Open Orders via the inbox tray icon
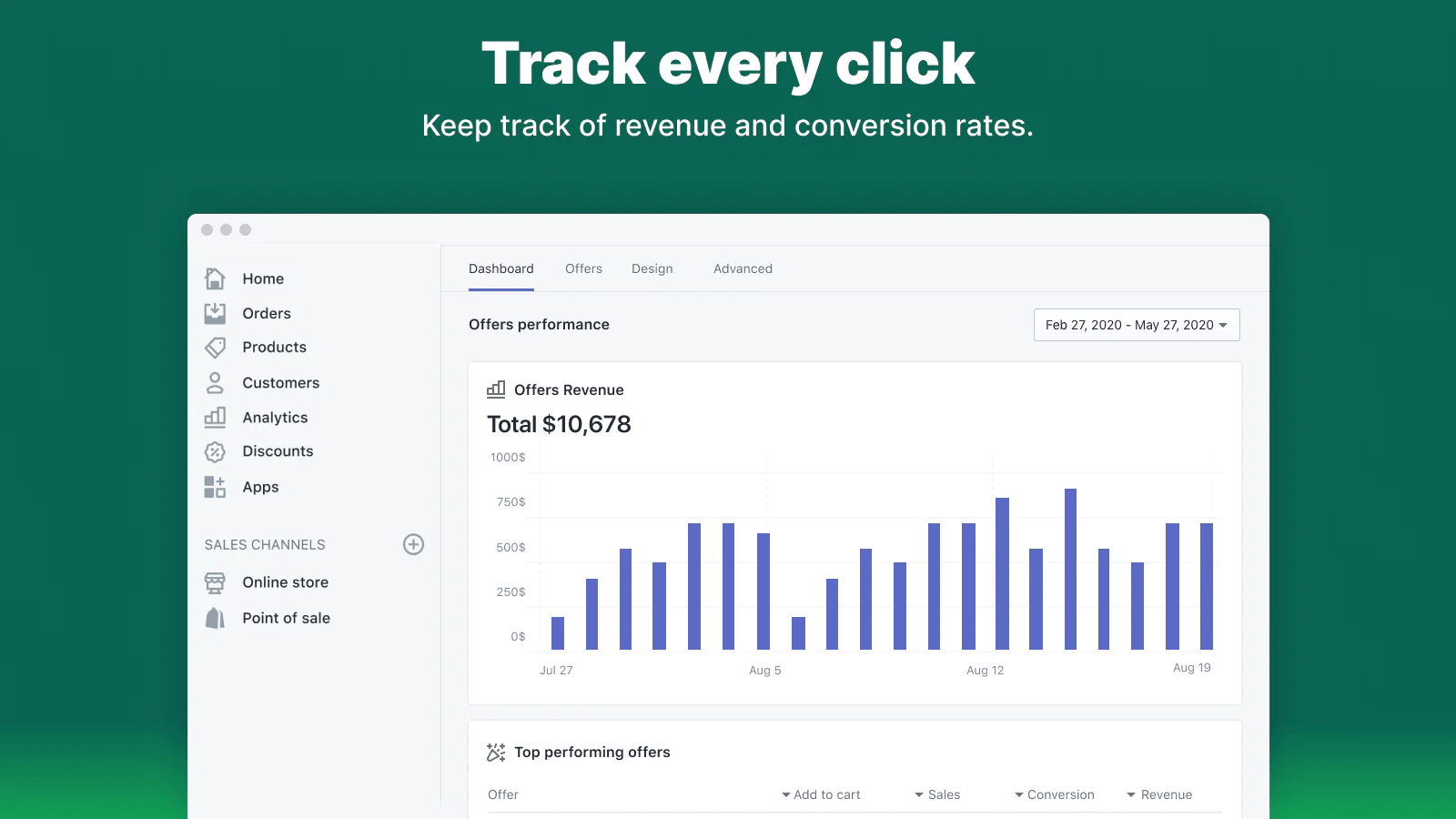 (215, 313)
